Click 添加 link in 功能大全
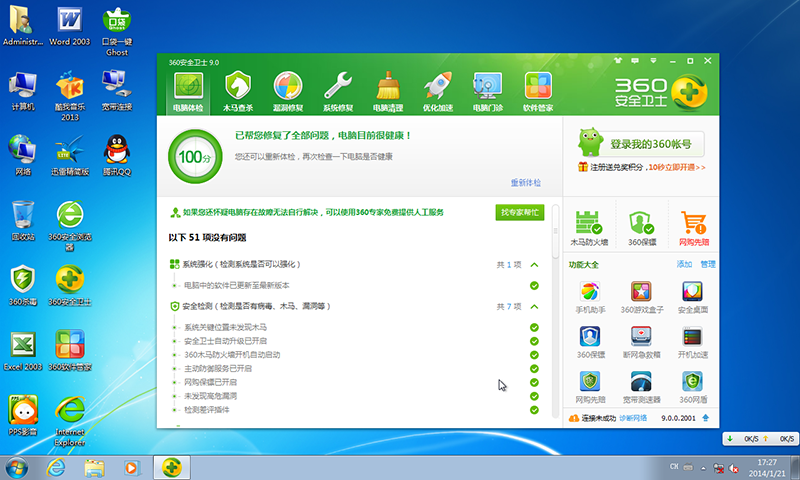800x480 pixels. tap(684, 264)
